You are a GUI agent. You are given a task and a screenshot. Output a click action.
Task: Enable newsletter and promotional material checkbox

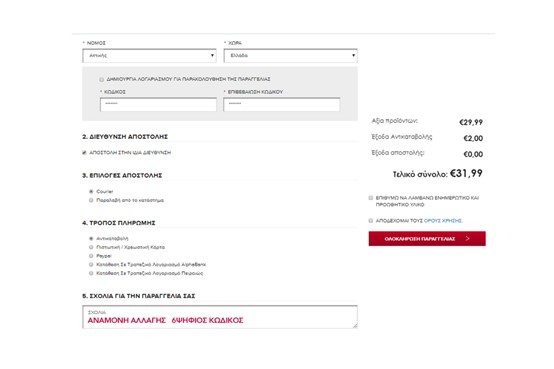point(371,198)
